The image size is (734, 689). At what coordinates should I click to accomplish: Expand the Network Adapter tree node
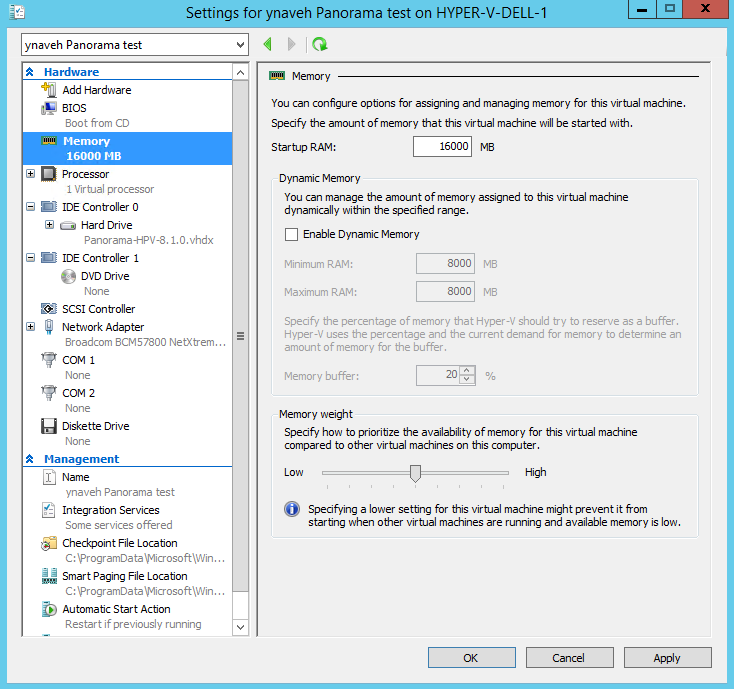(30, 327)
